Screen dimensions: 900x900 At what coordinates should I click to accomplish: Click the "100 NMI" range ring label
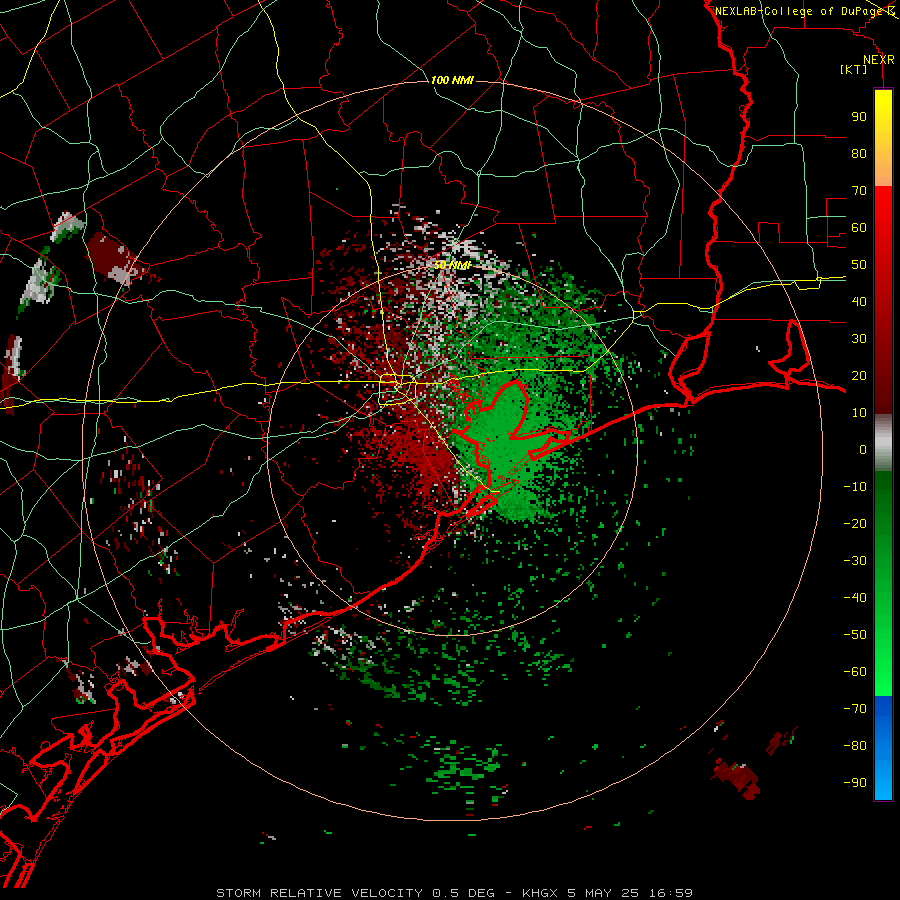[x=452, y=80]
